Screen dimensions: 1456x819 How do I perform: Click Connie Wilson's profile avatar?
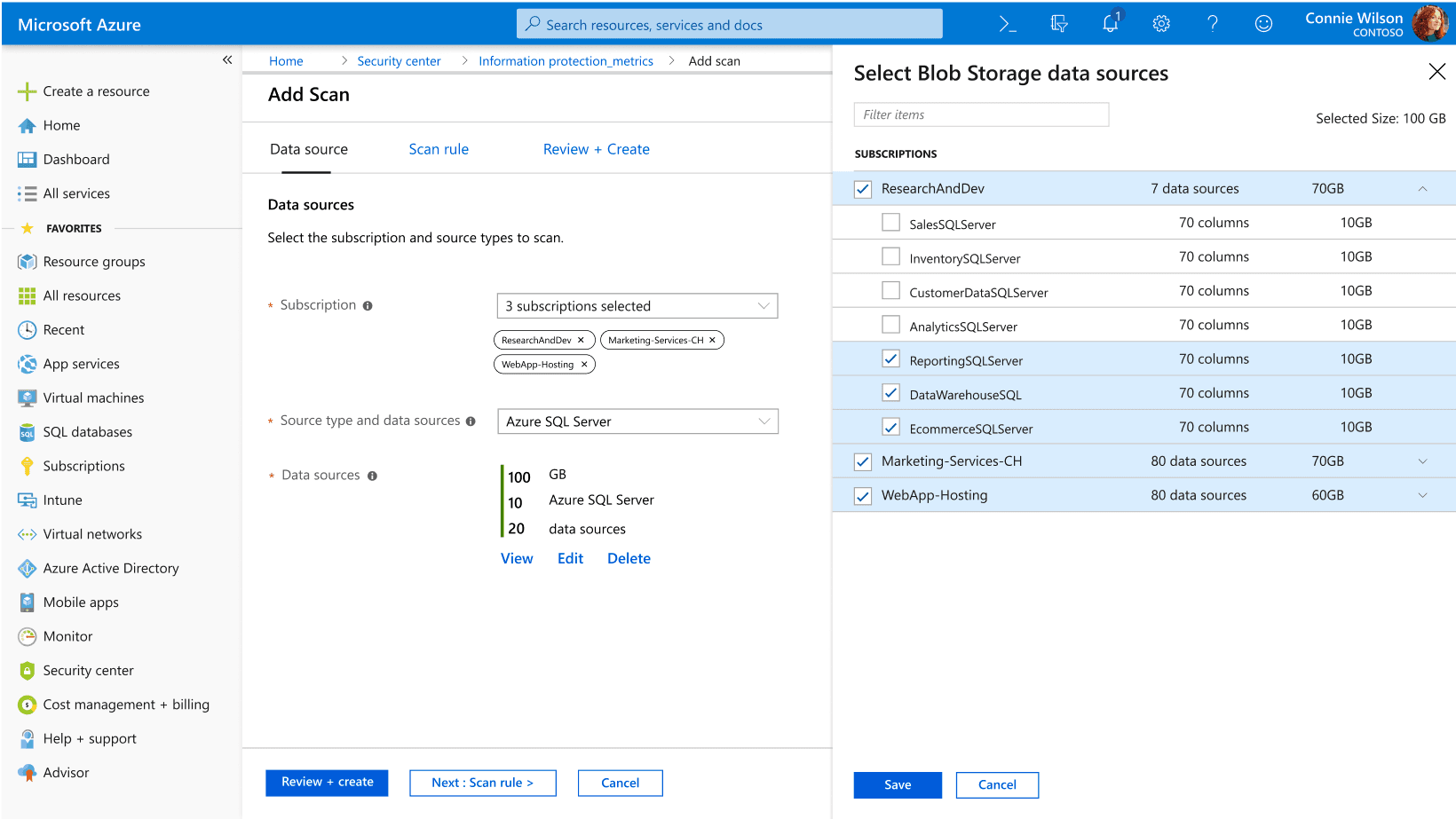[x=1429, y=24]
